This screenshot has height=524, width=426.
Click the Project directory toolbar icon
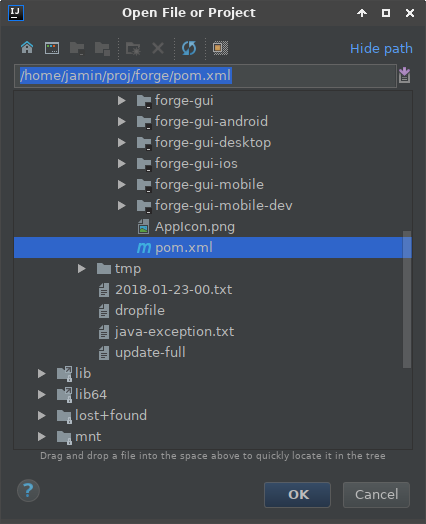click(77, 48)
